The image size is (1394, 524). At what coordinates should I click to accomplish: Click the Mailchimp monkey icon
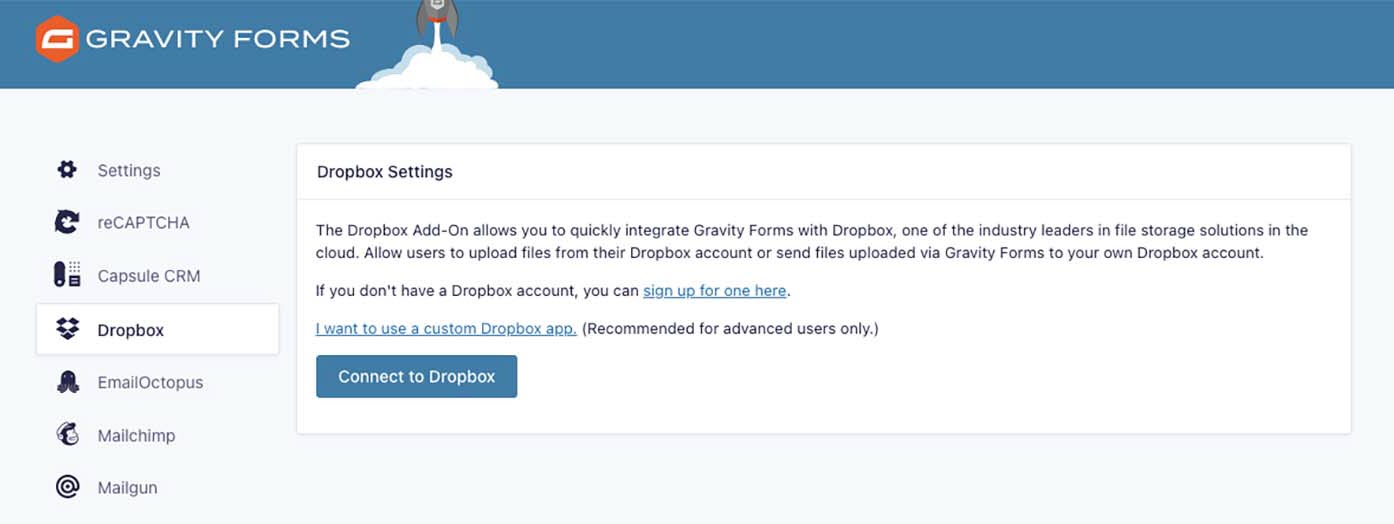67,435
